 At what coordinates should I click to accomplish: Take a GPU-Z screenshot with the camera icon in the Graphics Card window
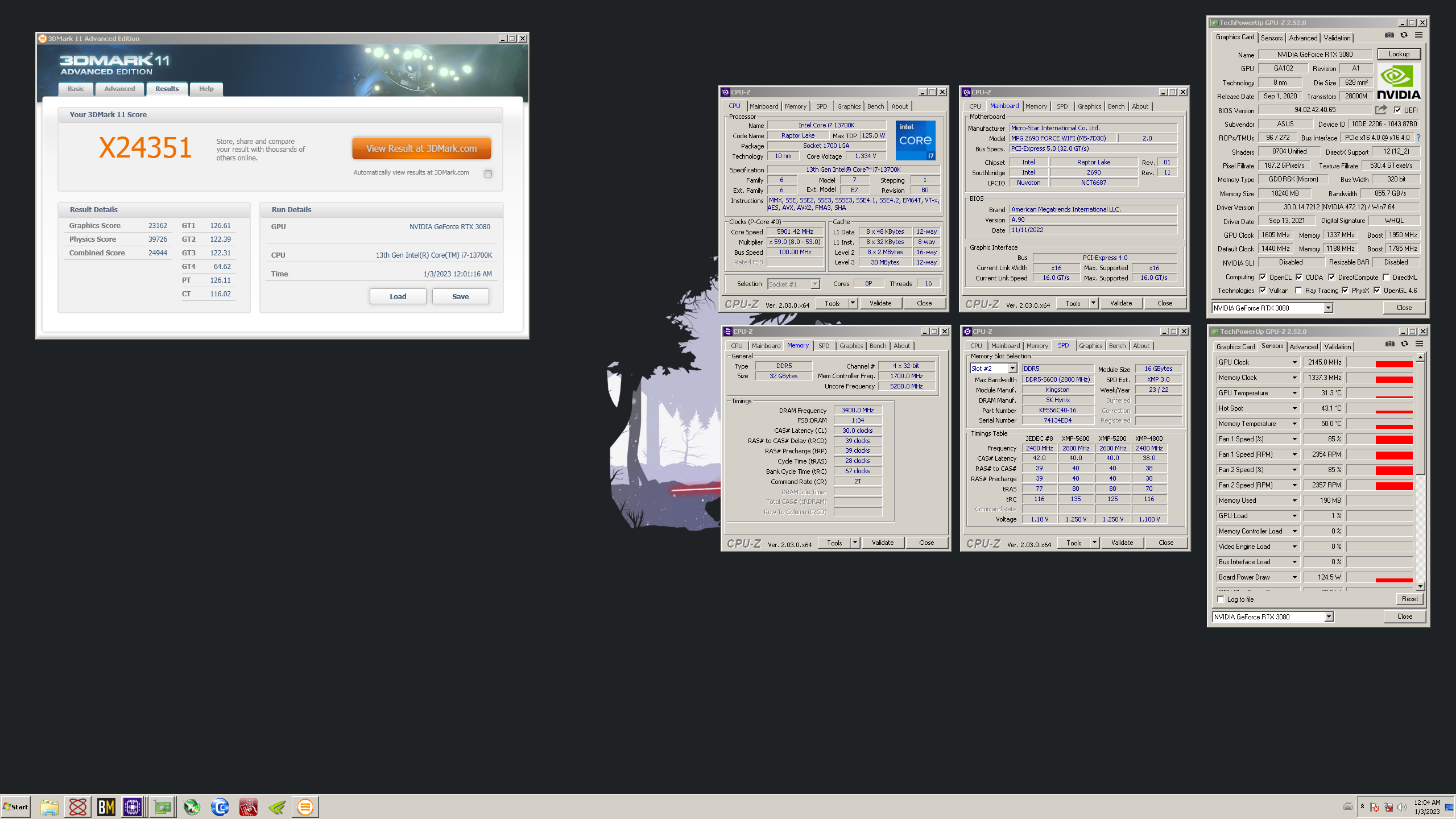point(1389,35)
